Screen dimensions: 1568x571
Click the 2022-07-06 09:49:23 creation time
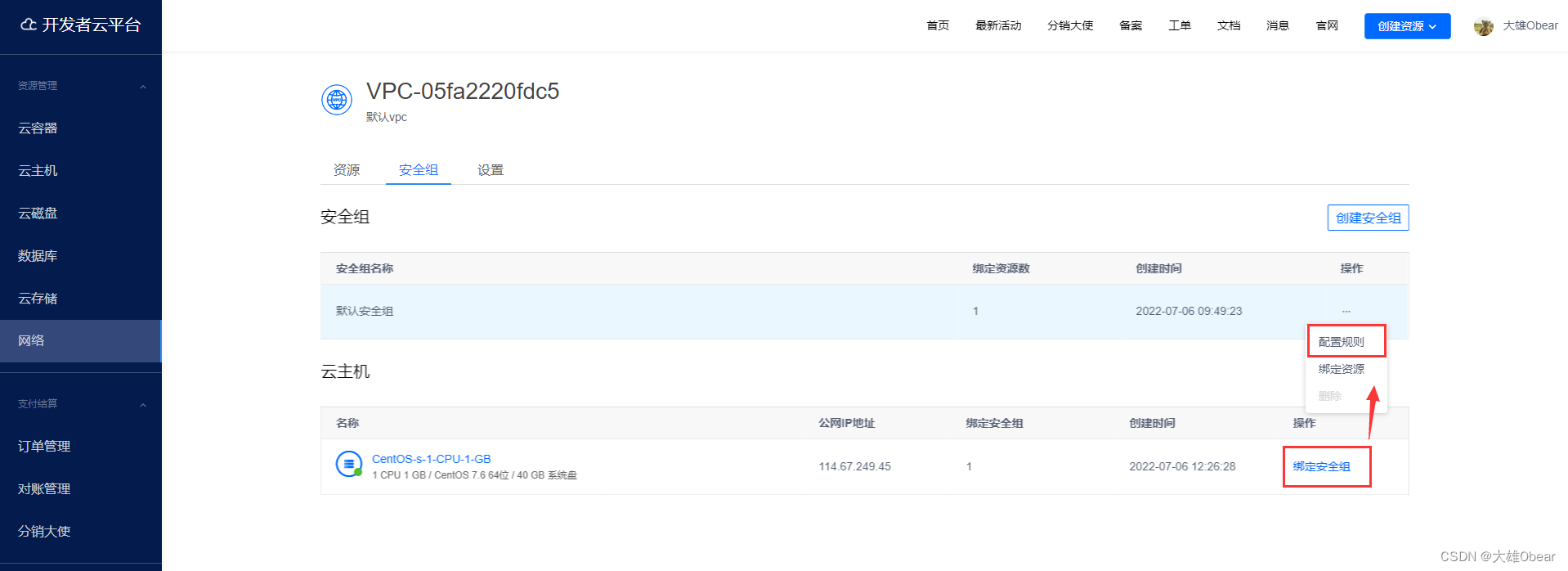coord(1189,311)
